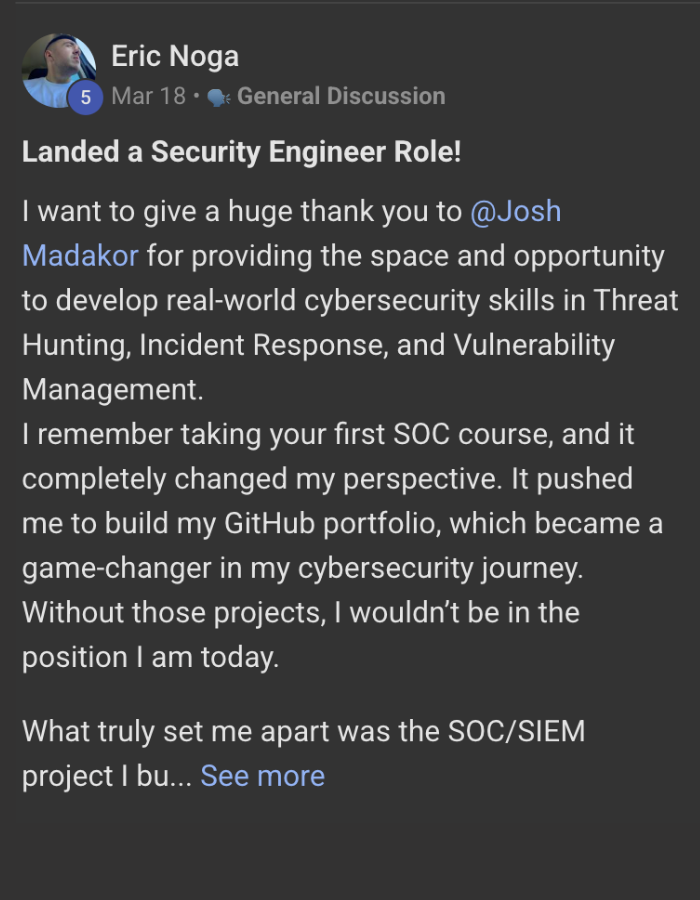Click the Mar 18 post date
The width and height of the screenshot is (700, 900).
[148, 96]
